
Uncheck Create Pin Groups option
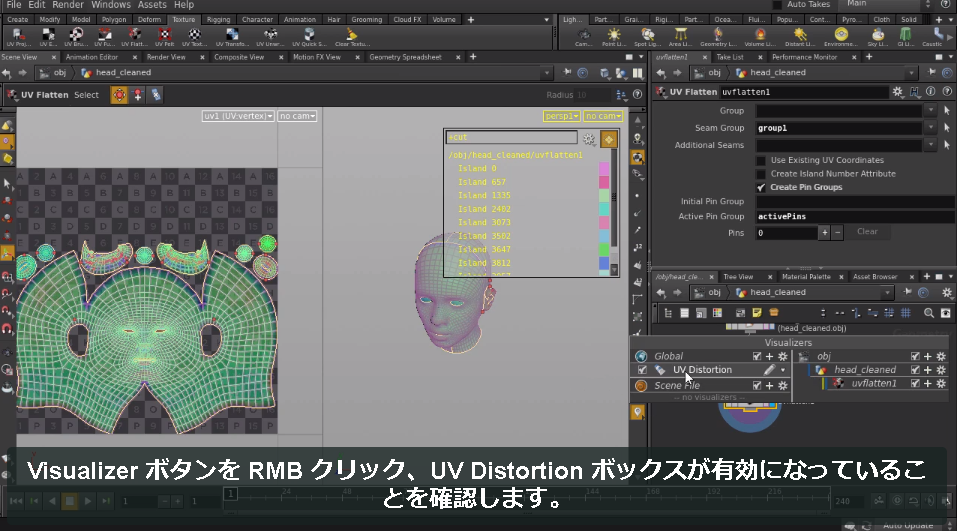pyautogui.click(x=761, y=187)
